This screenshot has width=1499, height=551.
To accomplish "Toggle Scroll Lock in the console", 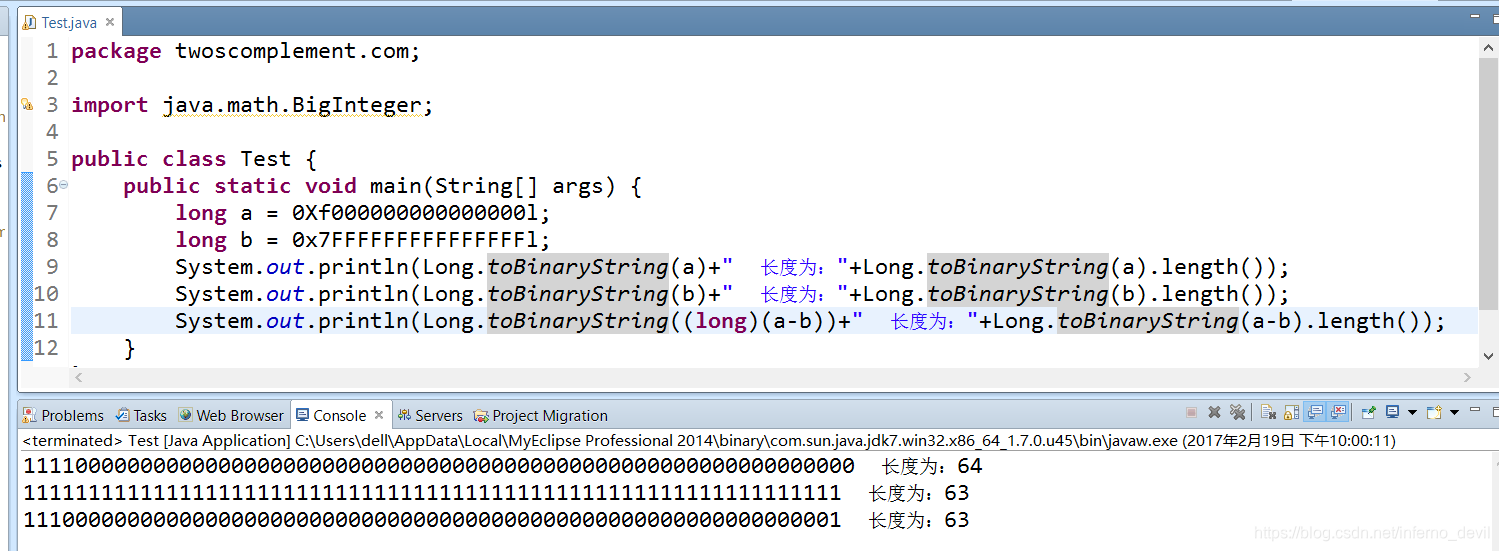I will [x=1291, y=412].
